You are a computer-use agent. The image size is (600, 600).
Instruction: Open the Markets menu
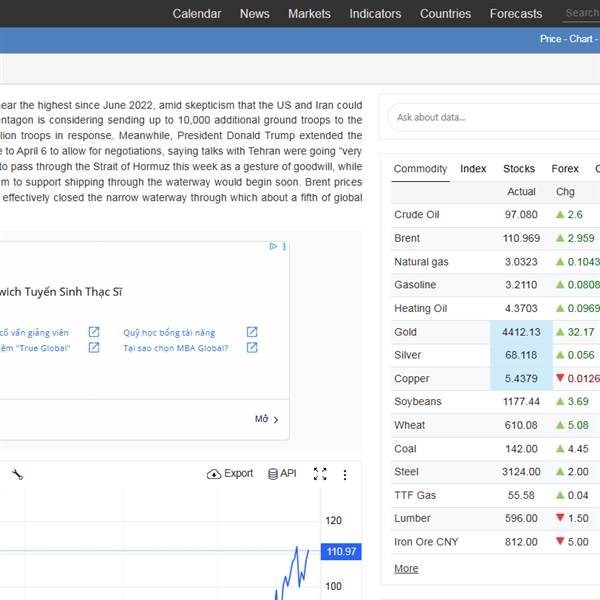coord(309,14)
